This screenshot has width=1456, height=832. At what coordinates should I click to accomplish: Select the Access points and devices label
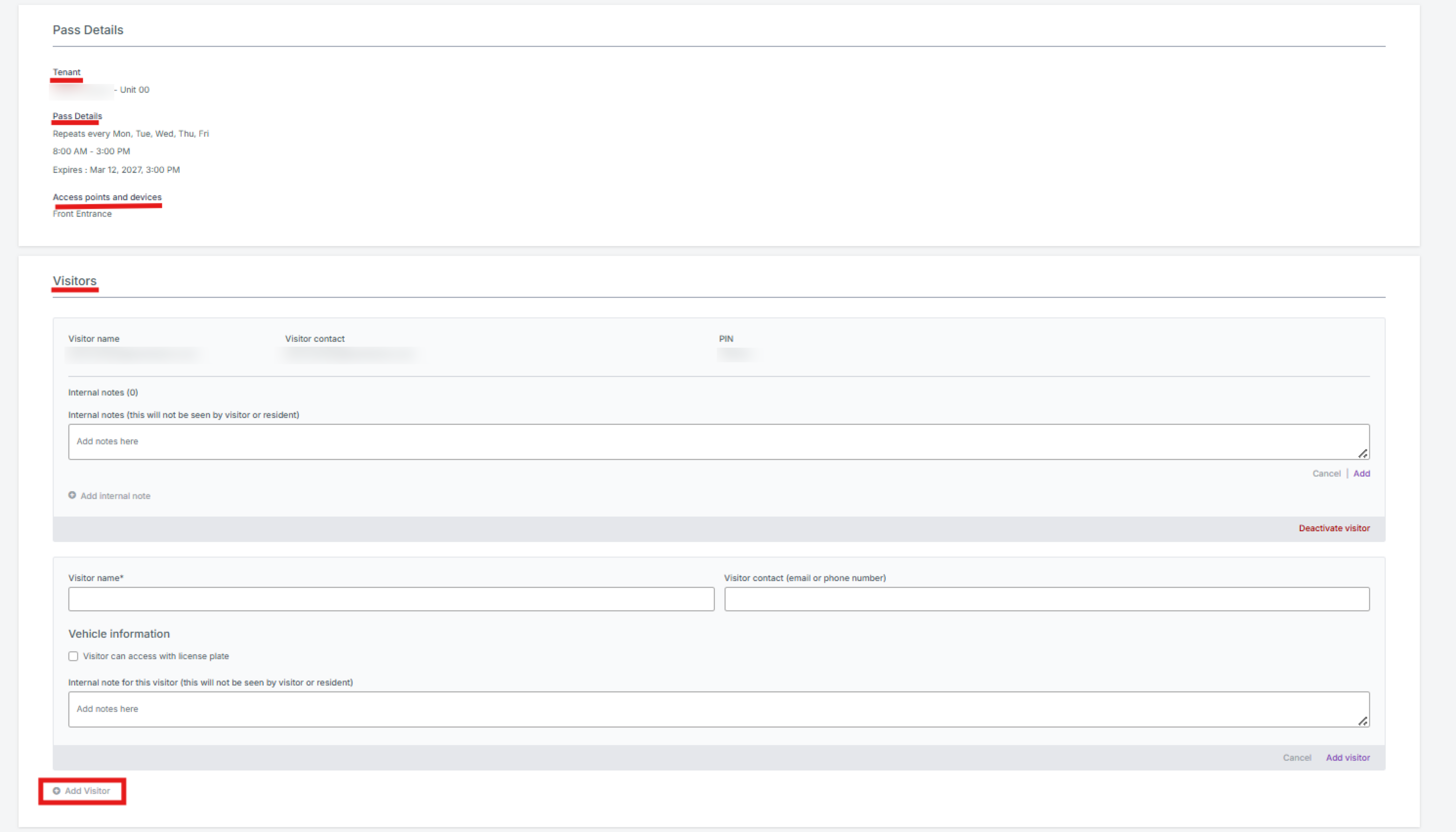pyautogui.click(x=107, y=197)
